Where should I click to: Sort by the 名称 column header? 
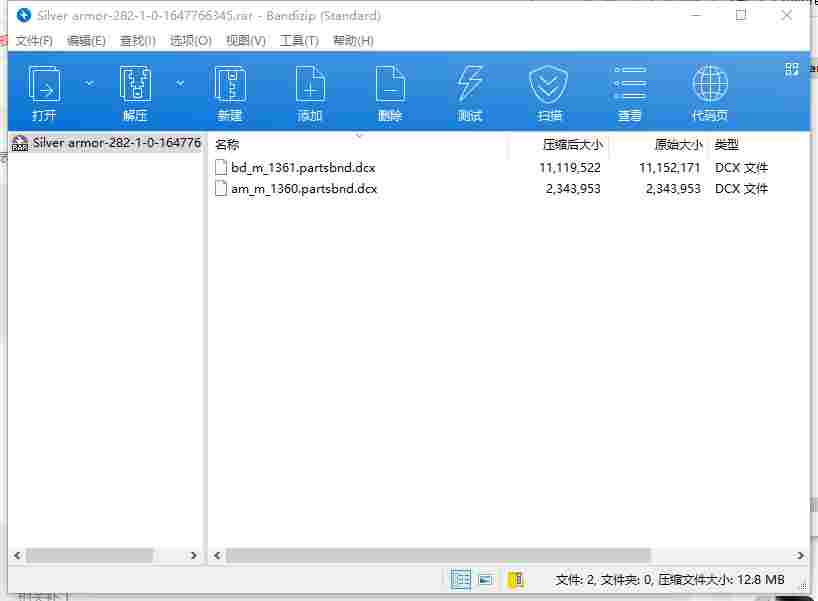358,145
